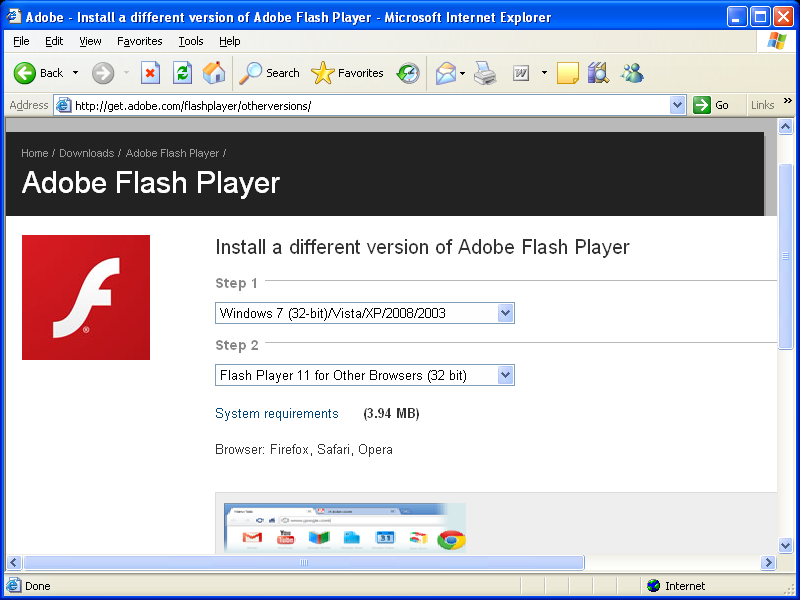Screen dimensions: 800x600
Task: Click the green Go arrow button
Action: click(702, 105)
